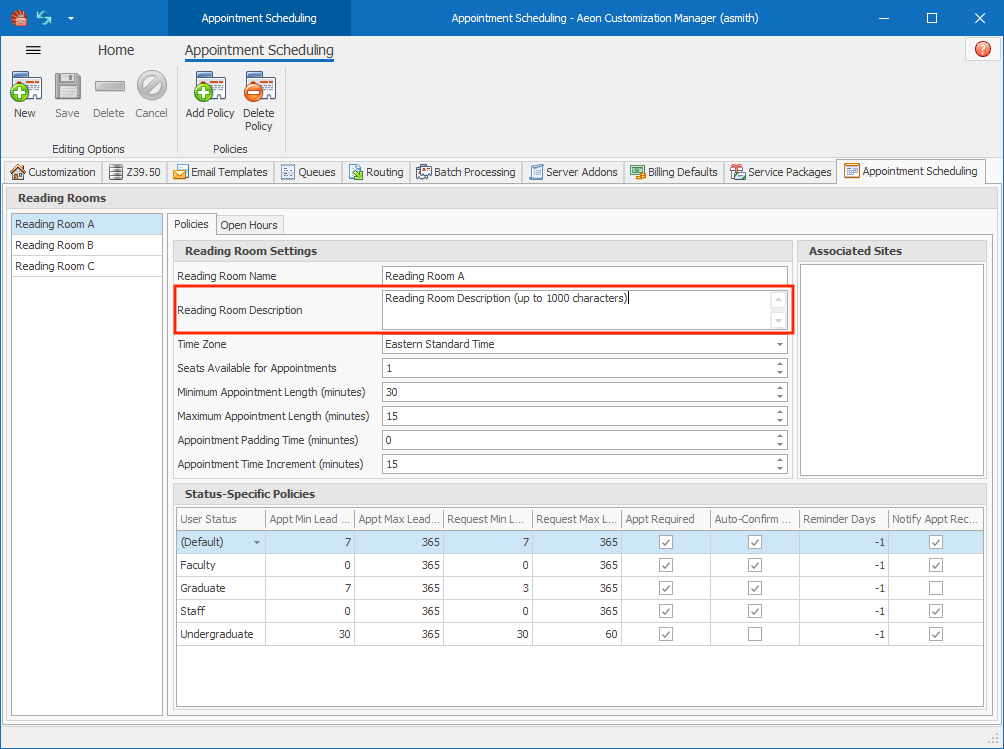Click the Reading Room Name field

point(584,276)
